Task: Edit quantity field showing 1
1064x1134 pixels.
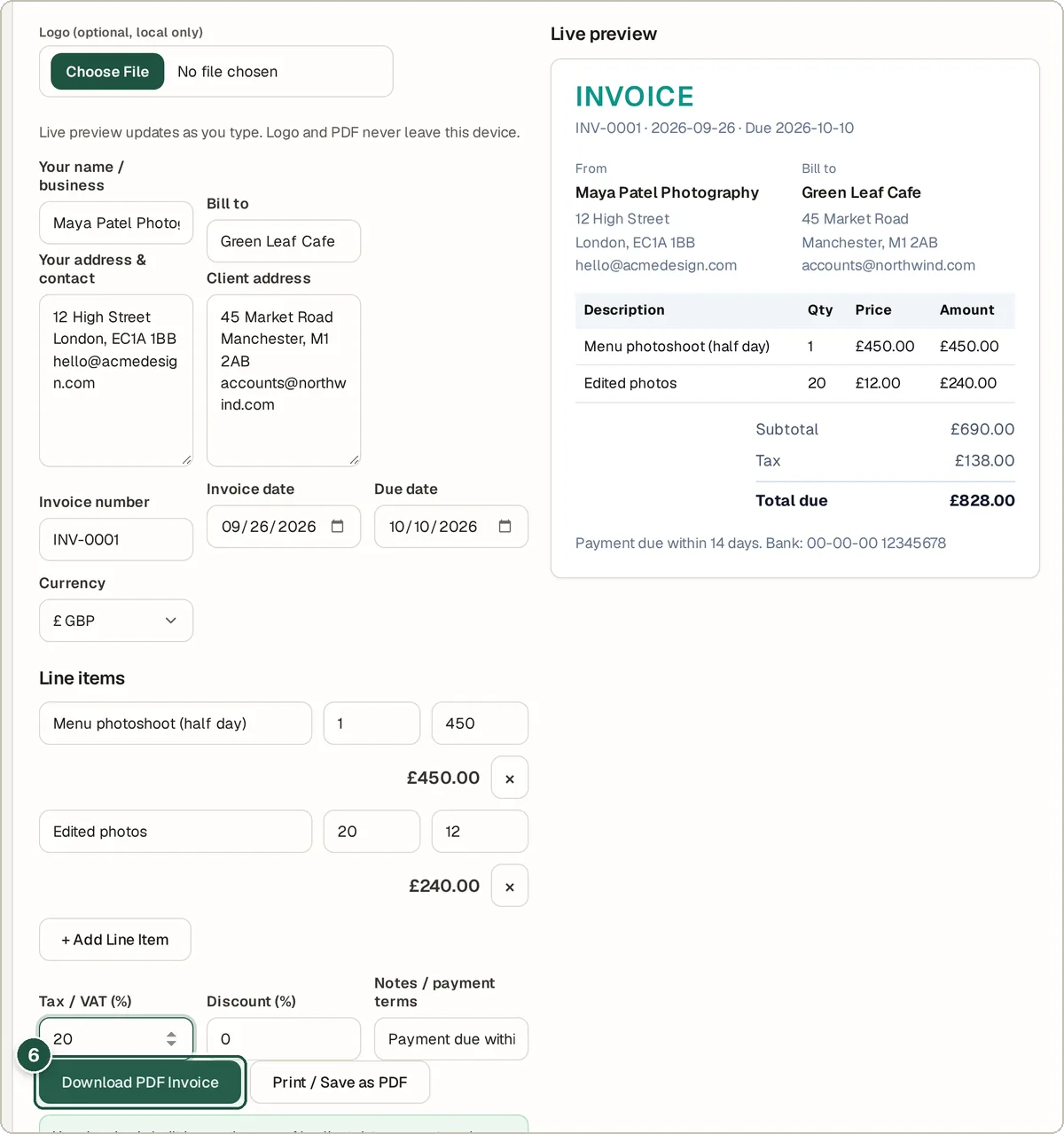Action: 372,723
